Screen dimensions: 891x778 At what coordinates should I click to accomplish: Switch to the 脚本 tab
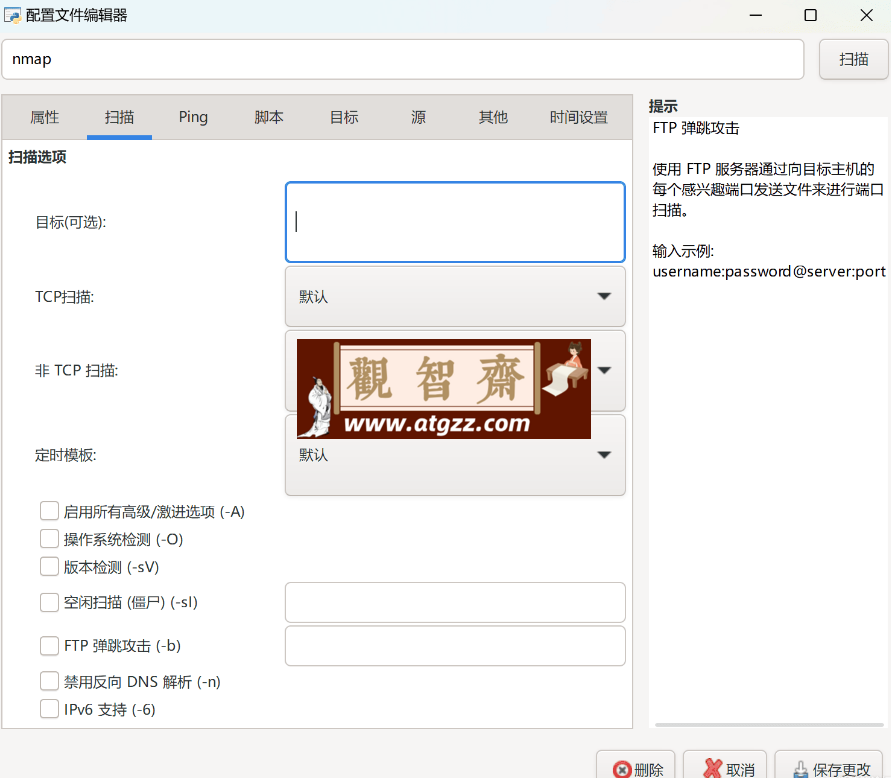[269, 117]
